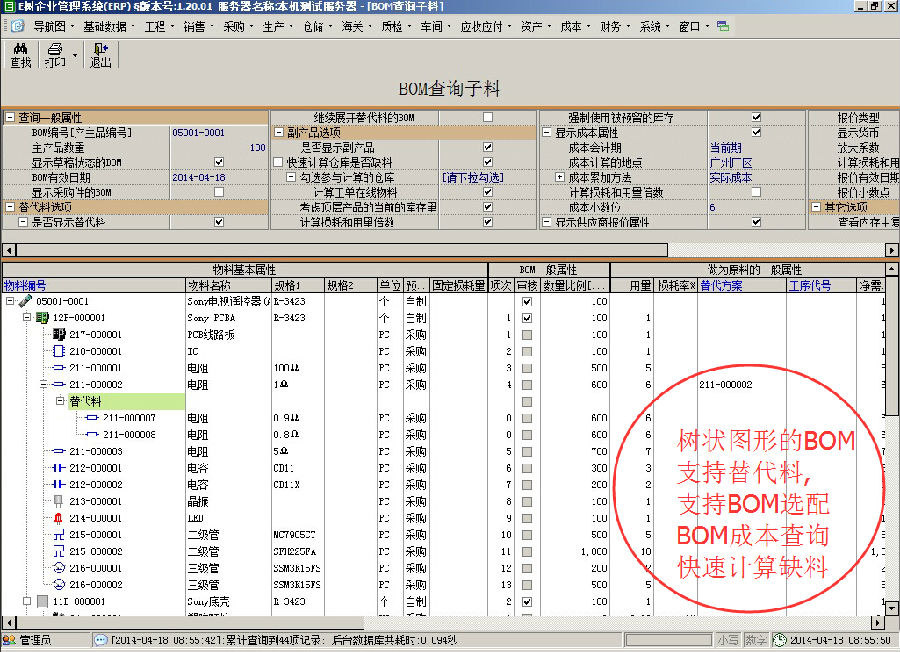Click the resistor icon beside 211-000003
This screenshot has width=900, height=652.
[57, 451]
